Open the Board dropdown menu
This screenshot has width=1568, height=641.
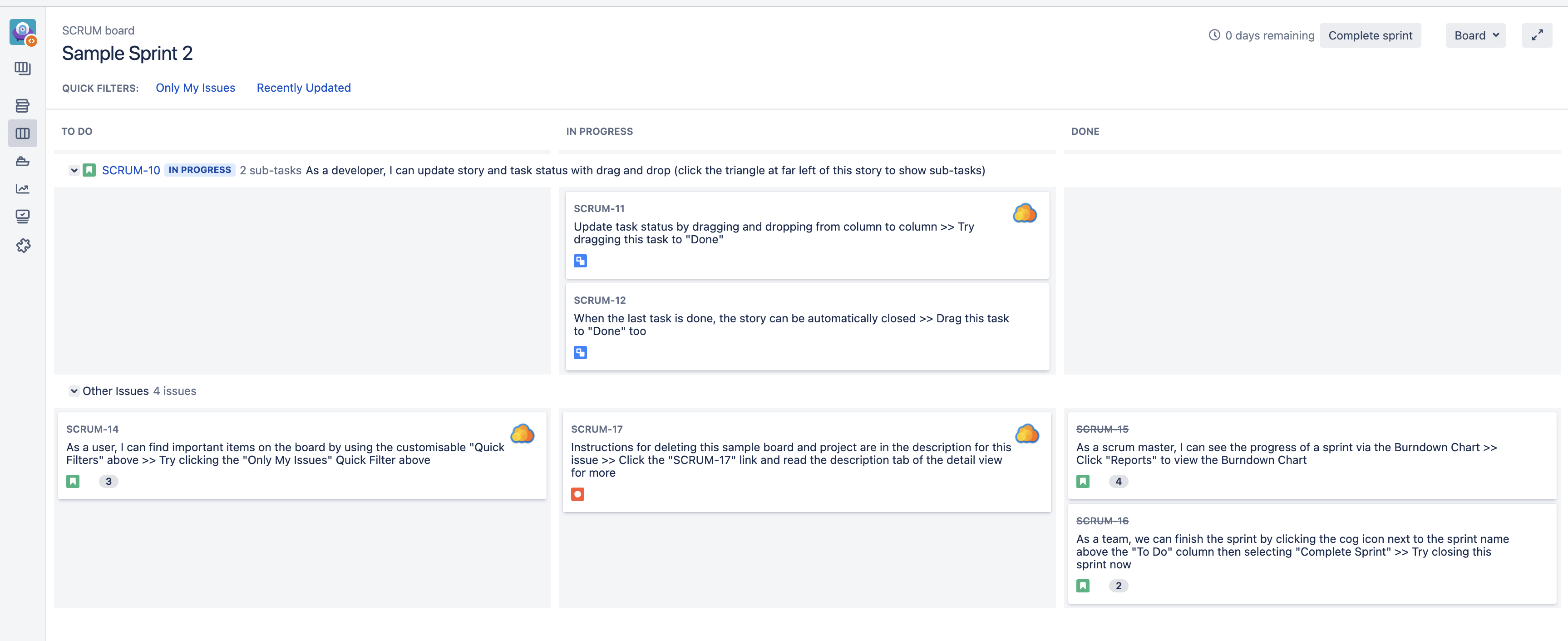click(x=1475, y=35)
